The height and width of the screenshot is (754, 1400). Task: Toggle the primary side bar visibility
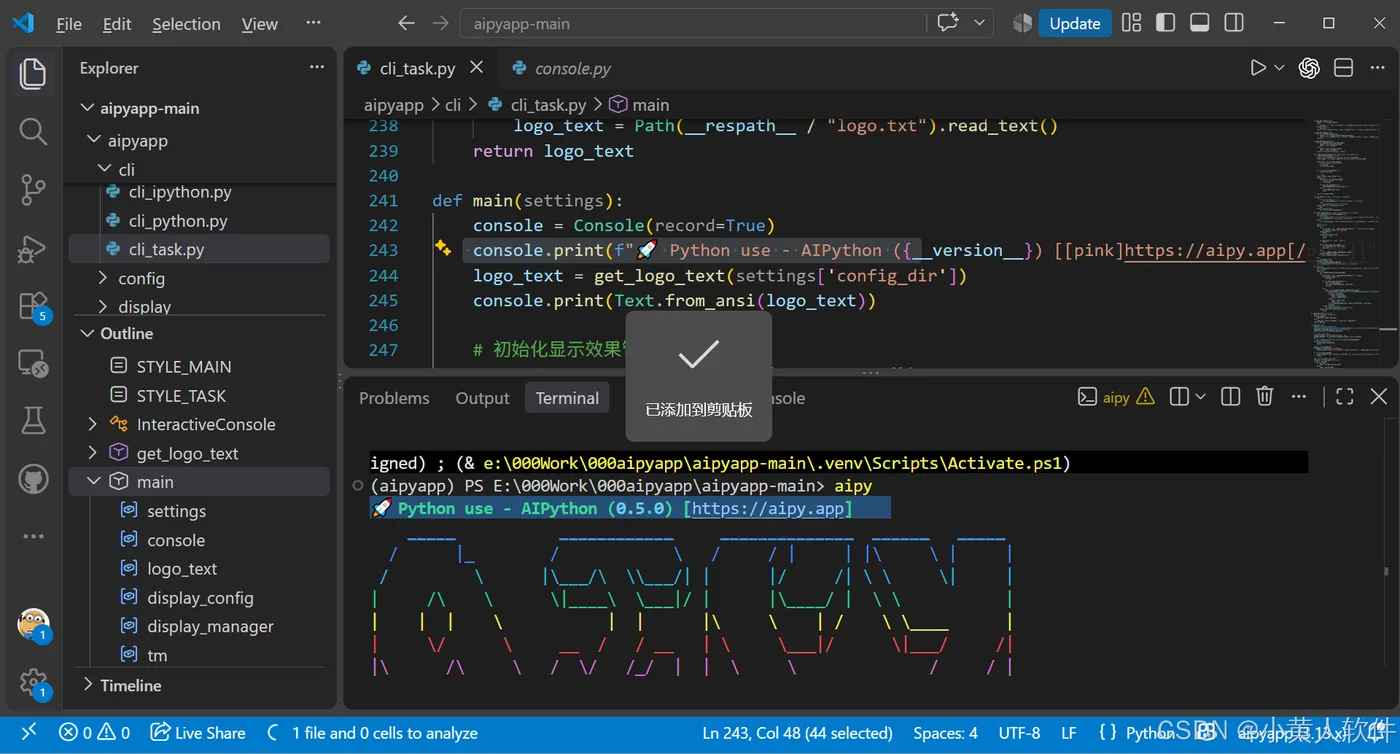(x=1165, y=23)
